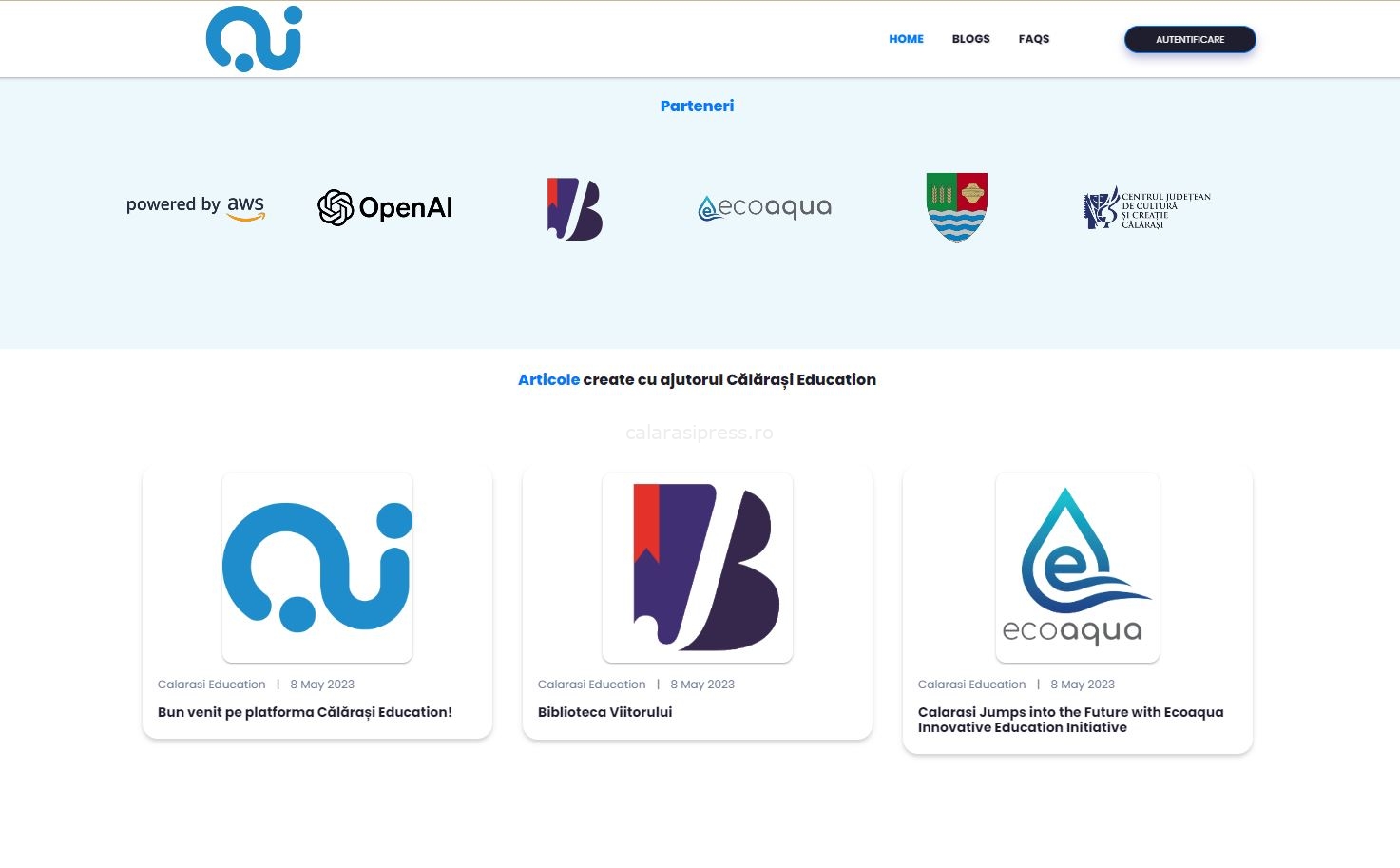Screen dimensions: 1400x868
Task: Open the Biblioteca Viitorului article image
Action: (x=698, y=568)
